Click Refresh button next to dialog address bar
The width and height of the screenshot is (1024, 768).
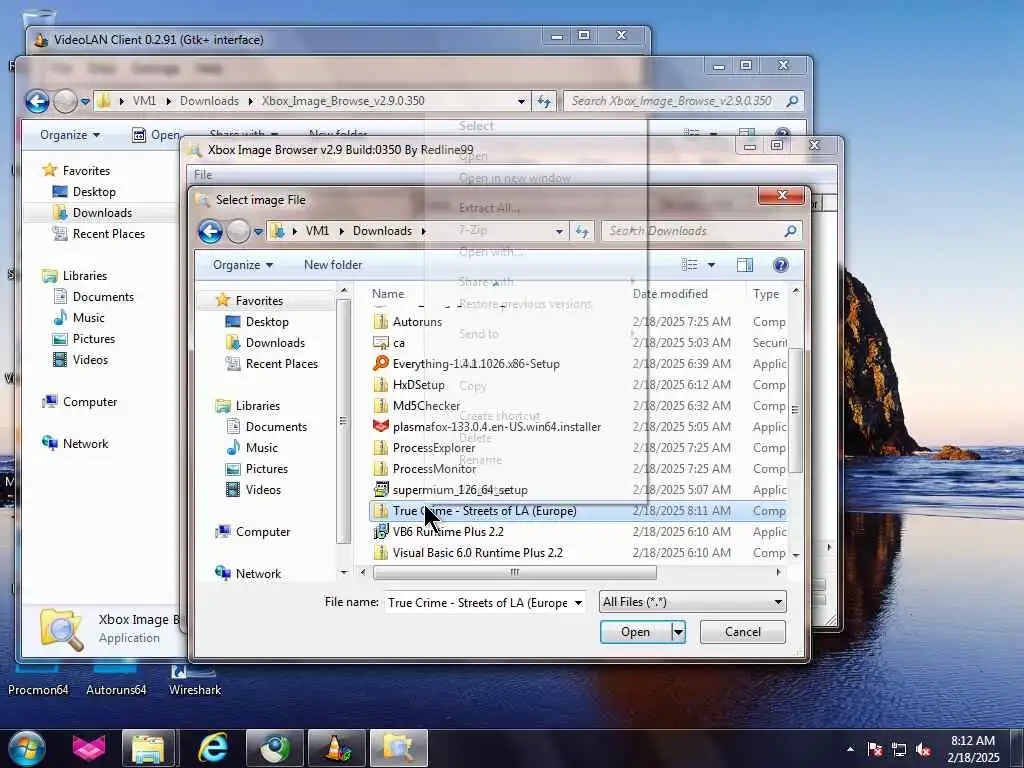(x=581, y=231)
